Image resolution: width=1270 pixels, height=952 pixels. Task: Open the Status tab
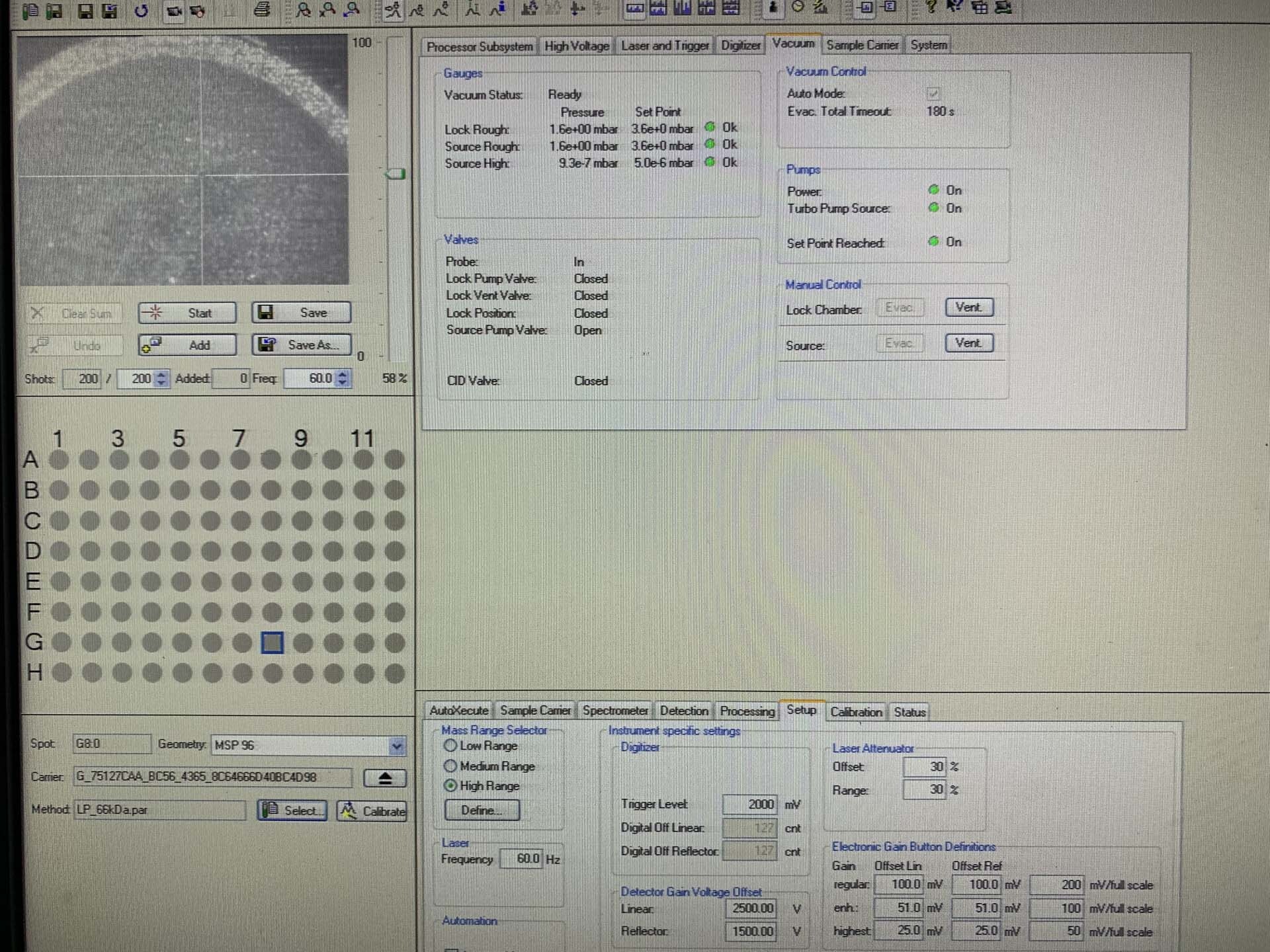[x=910, y=712]
